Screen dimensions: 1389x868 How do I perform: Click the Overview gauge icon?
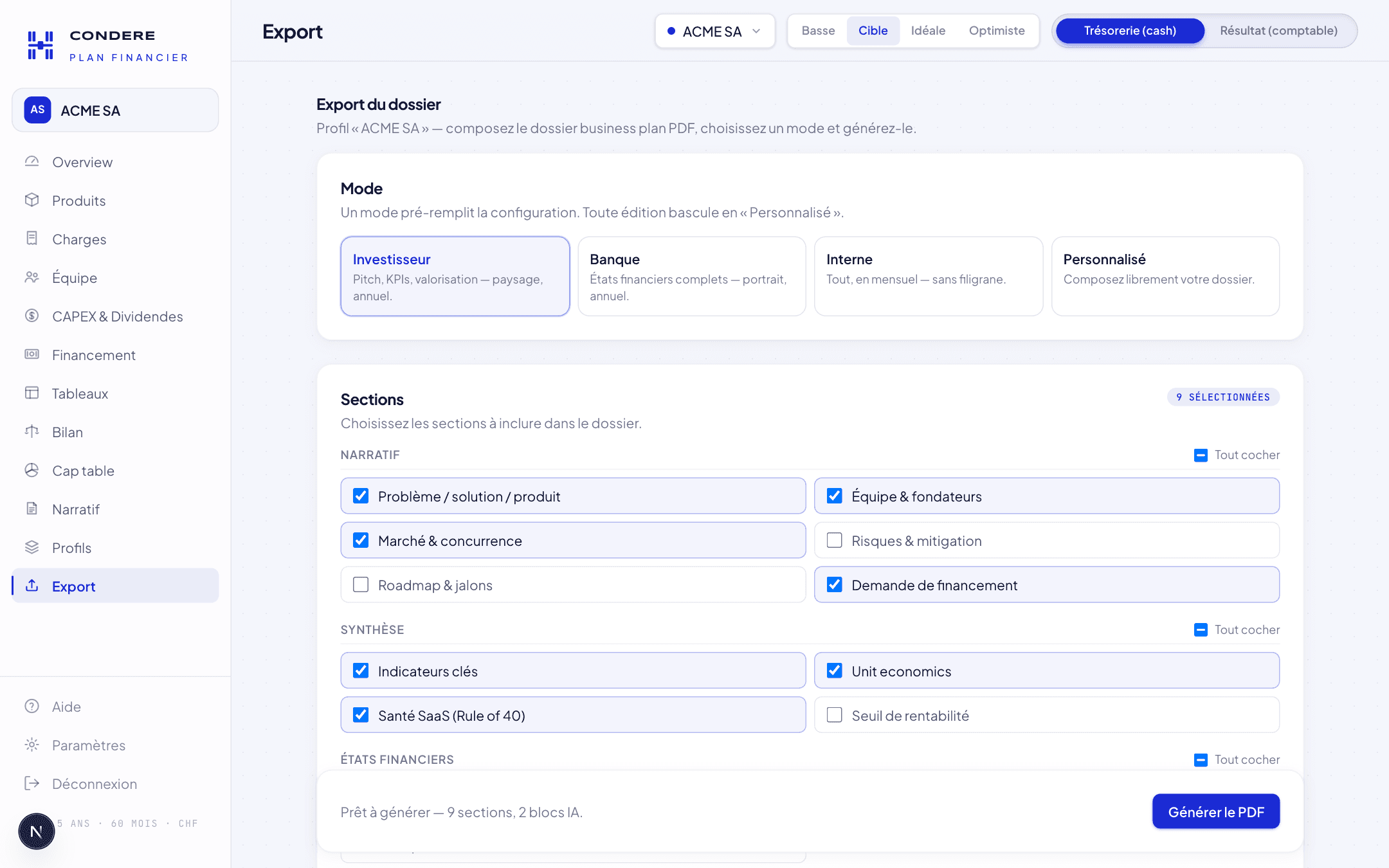[32, 161]
